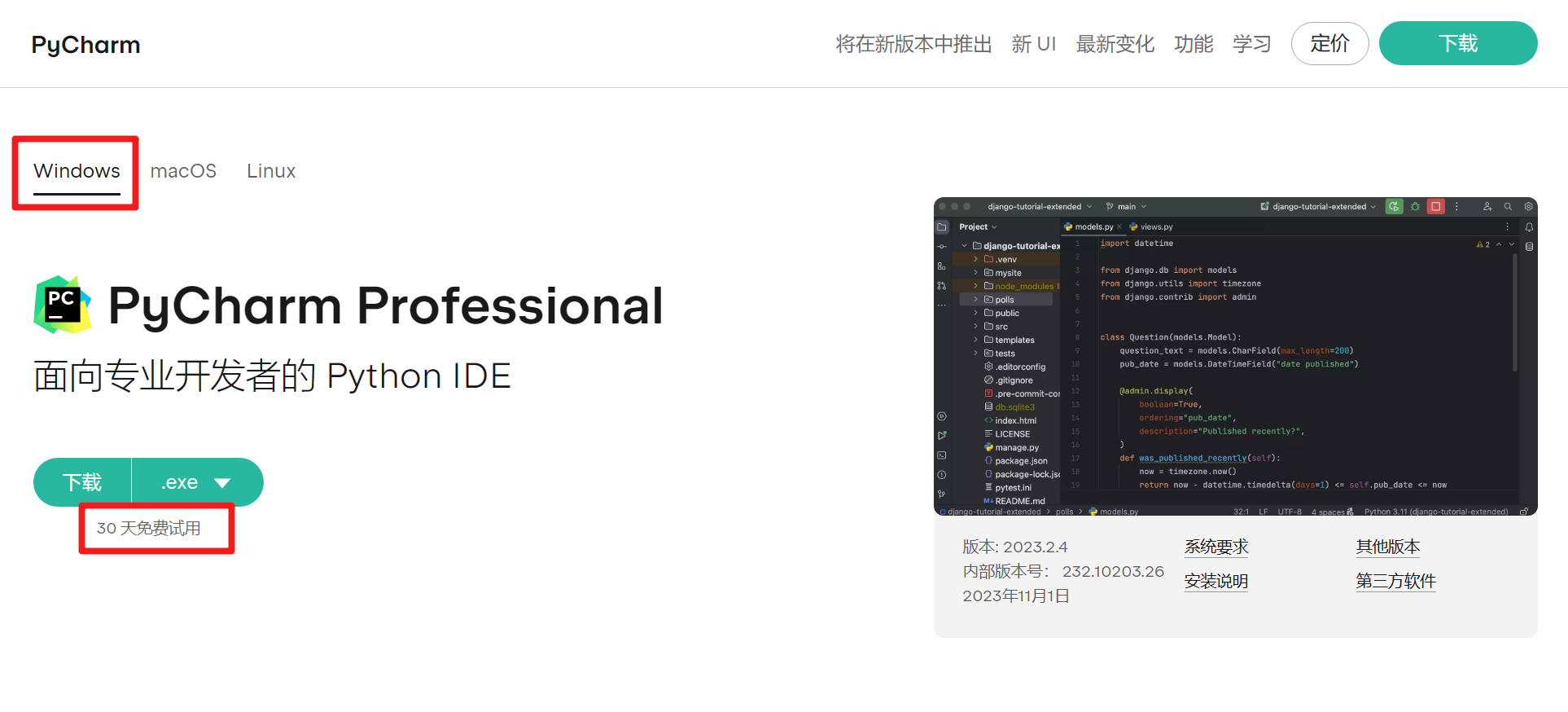Click the 版本: 2023.2.4 text

[1015, 547]
